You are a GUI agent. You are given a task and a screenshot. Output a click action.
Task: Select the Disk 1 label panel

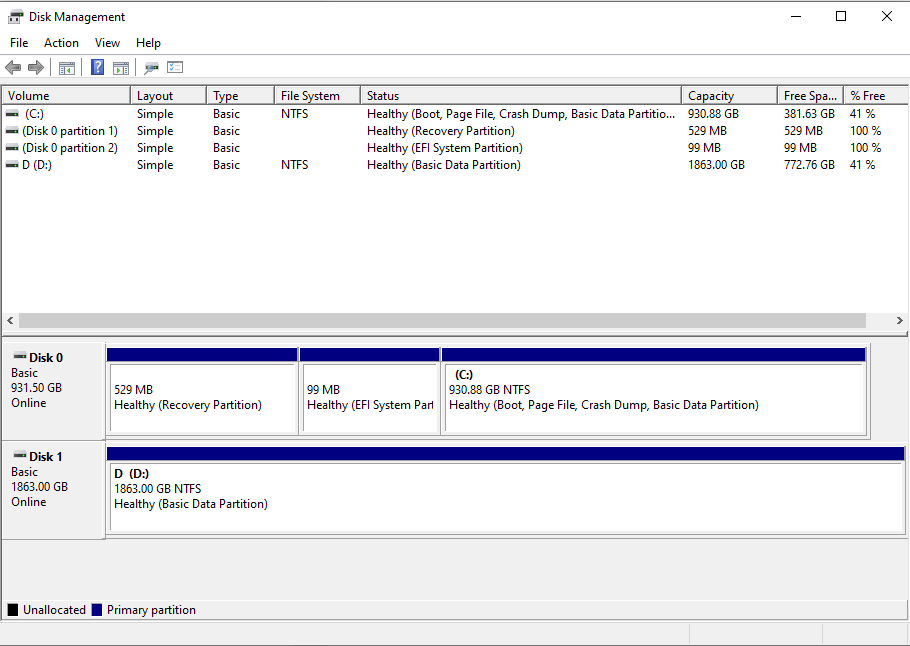coord(53,490)
